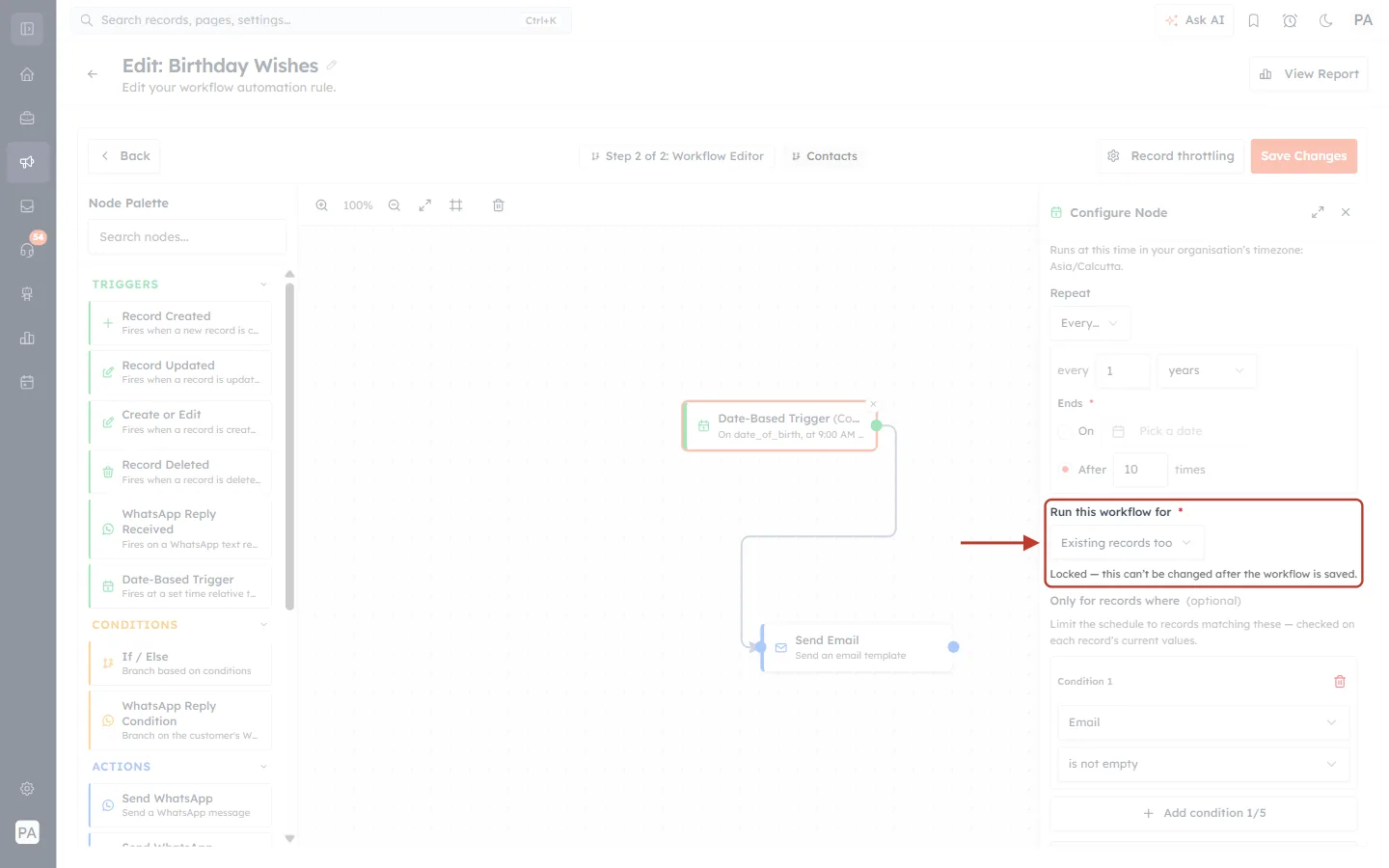Screen dimensions: 1389x868
Task: Click the canvas trash delete icon
Action: click(x=499, y=205)
